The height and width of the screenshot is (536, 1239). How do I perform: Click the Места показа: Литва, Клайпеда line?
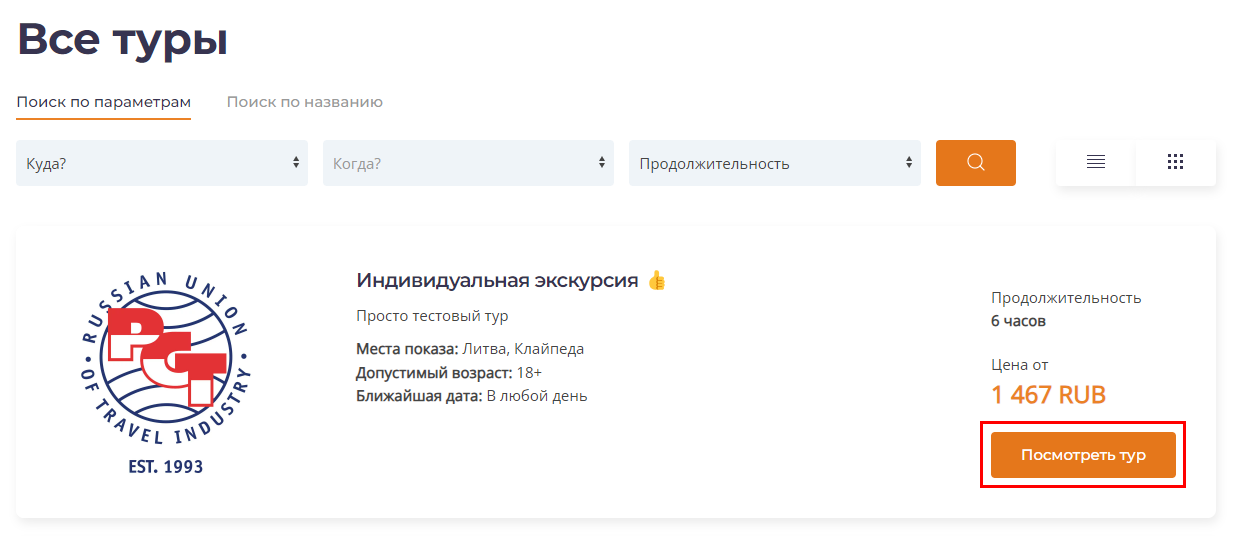pos(470,349)
